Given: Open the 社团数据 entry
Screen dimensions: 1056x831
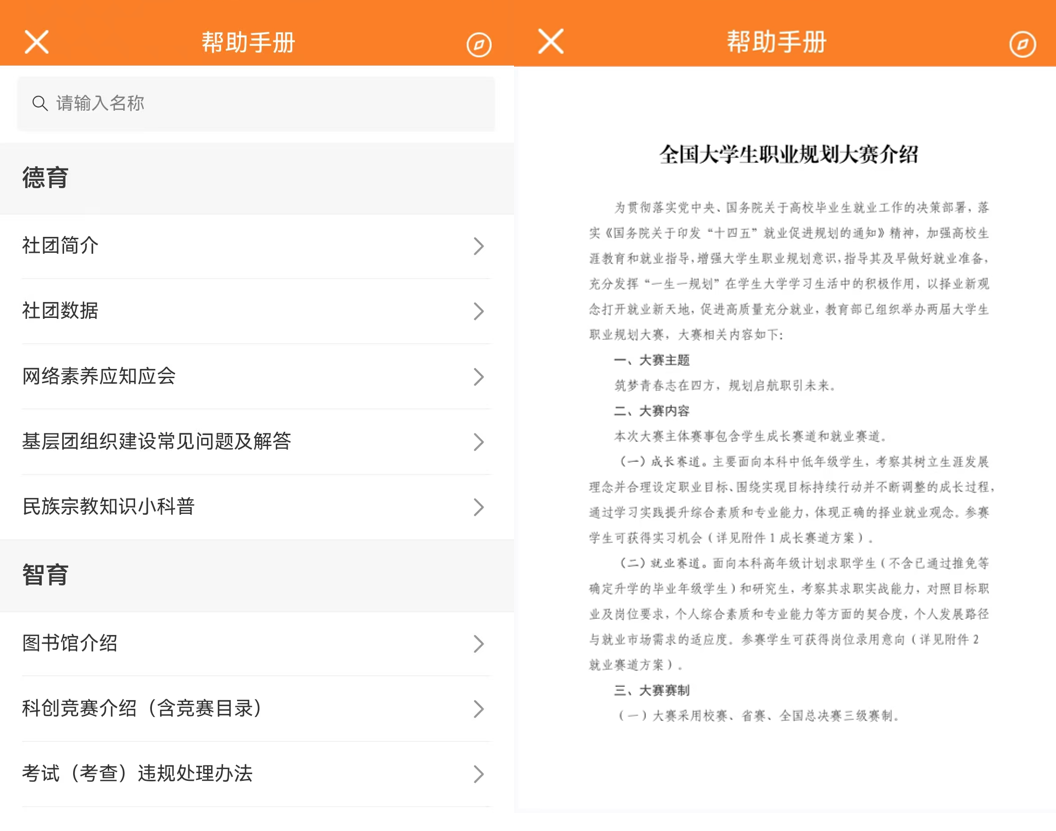Looking at the screenshot, I should (61, 311).
